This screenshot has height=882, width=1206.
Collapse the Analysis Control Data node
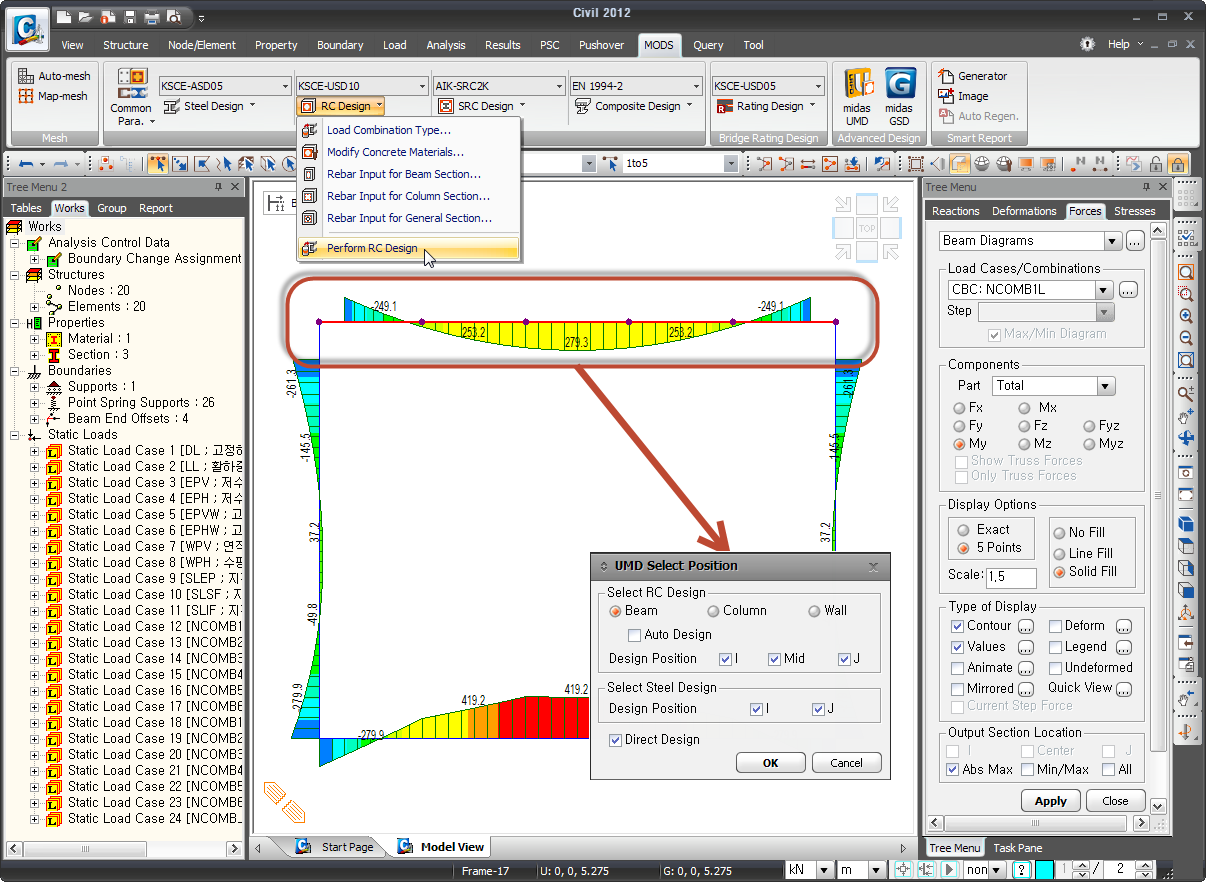(x=15, y=243)
